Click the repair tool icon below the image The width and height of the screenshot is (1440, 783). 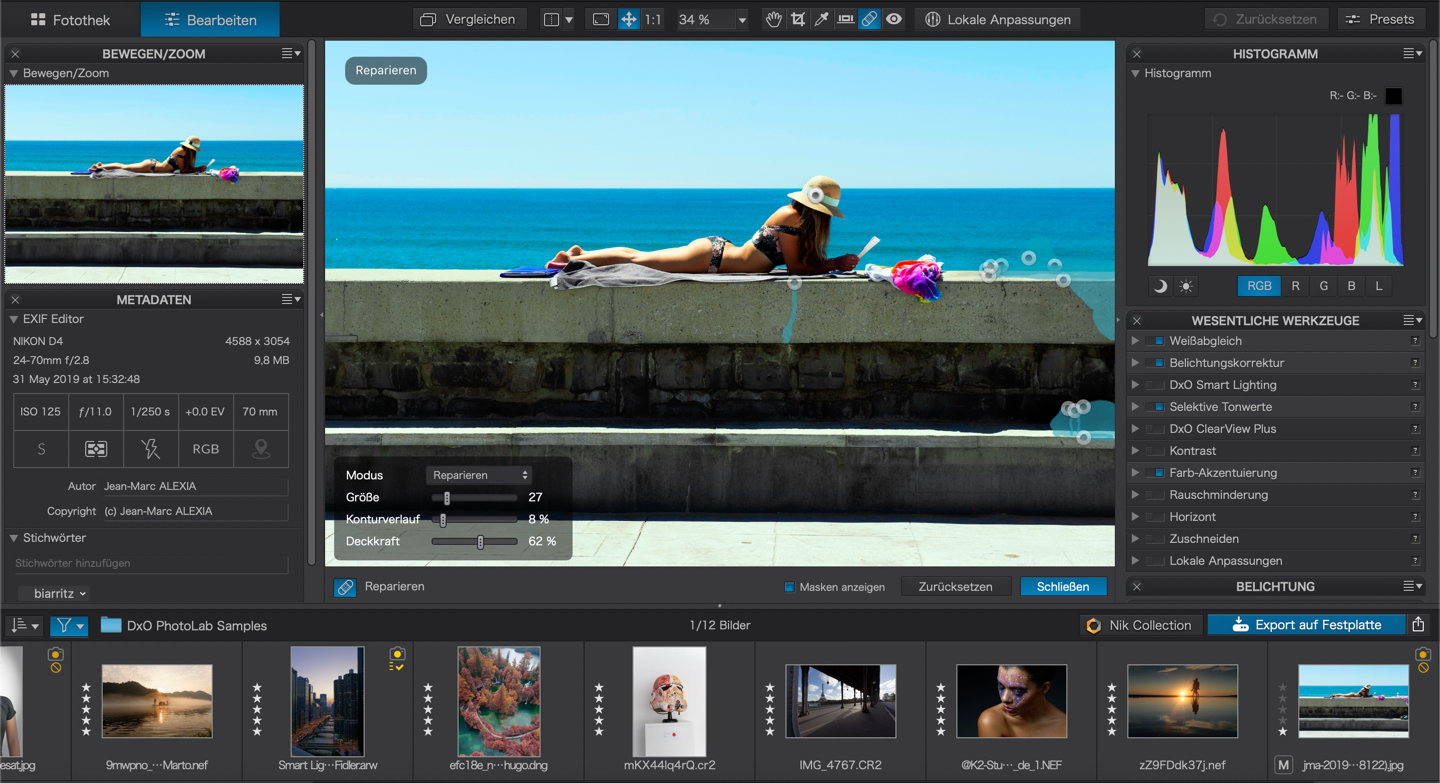345,587
